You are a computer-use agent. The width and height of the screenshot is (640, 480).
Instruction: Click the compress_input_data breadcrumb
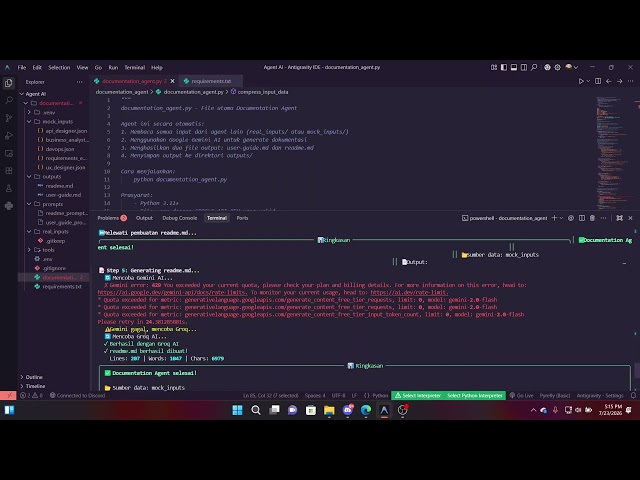[259, 92]
